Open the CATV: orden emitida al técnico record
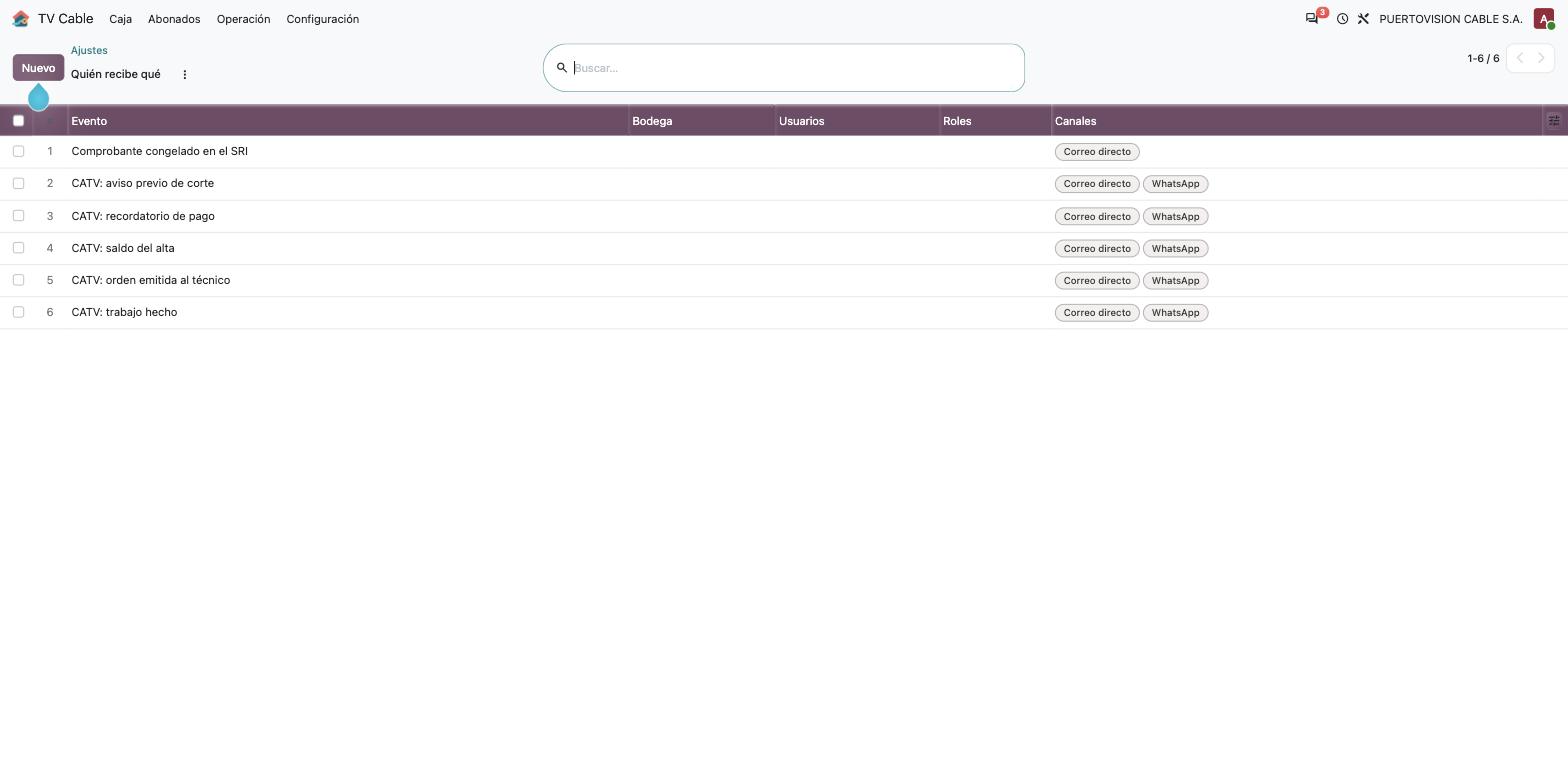Image resolution: width=1568 pixels, height=770 pixels. click(151, 280)
